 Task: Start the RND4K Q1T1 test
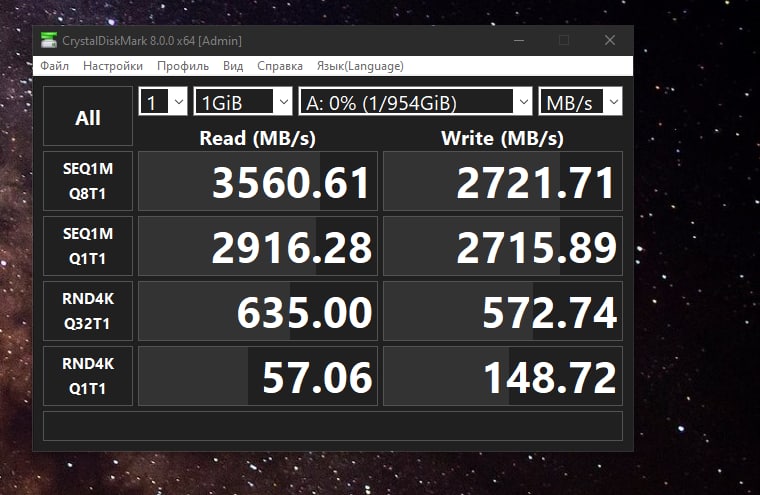point(88,376)
